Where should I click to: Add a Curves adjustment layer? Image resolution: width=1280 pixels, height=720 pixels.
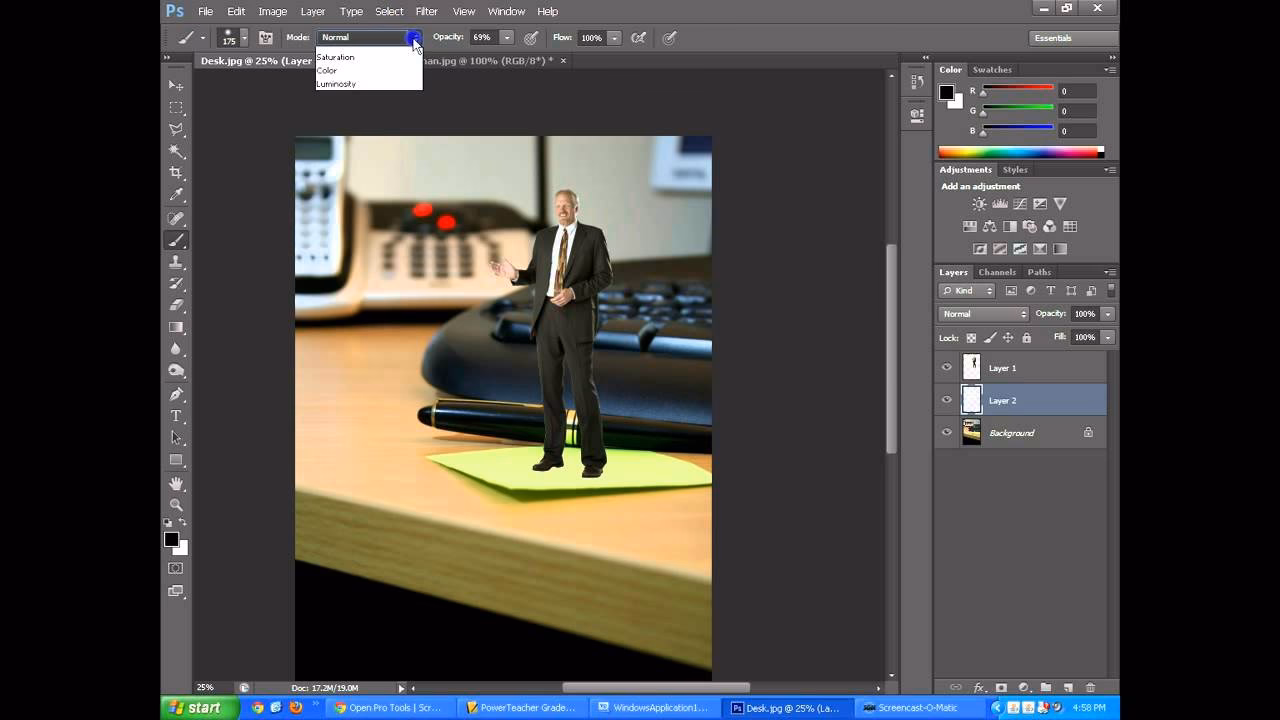click(x=1021, y=204)
